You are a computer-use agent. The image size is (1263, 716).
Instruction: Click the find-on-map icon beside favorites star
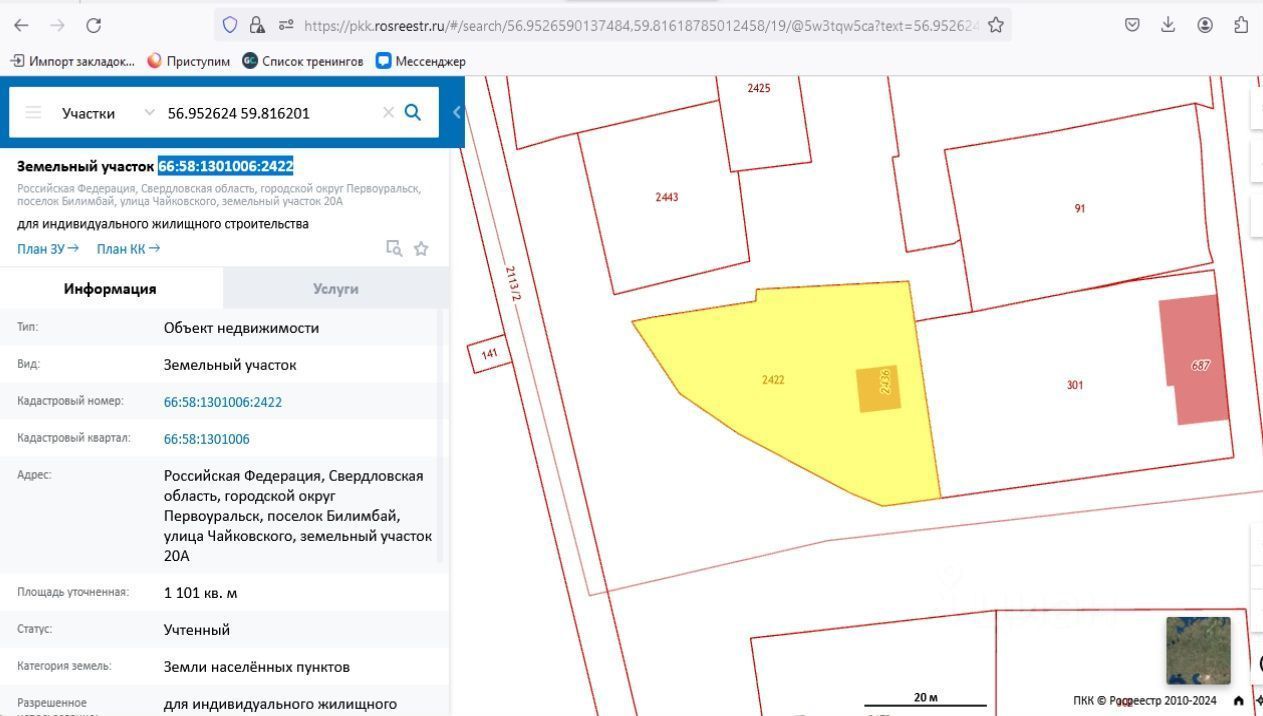394,249
